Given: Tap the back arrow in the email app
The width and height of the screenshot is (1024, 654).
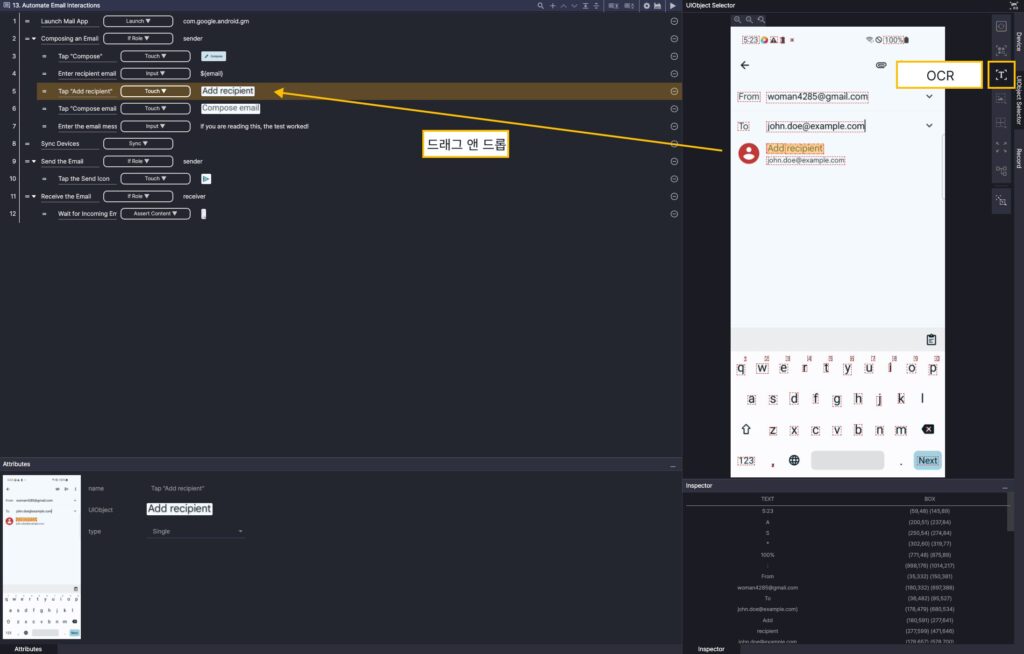Looking at the screenshot, I should pos(744,65).
